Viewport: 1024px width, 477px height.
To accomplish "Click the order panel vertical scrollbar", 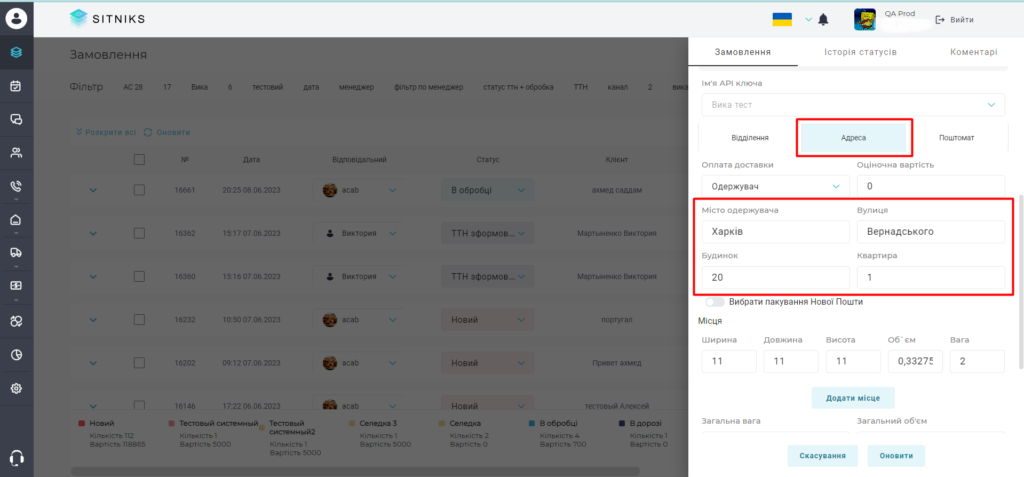I will coord(1021,281).
